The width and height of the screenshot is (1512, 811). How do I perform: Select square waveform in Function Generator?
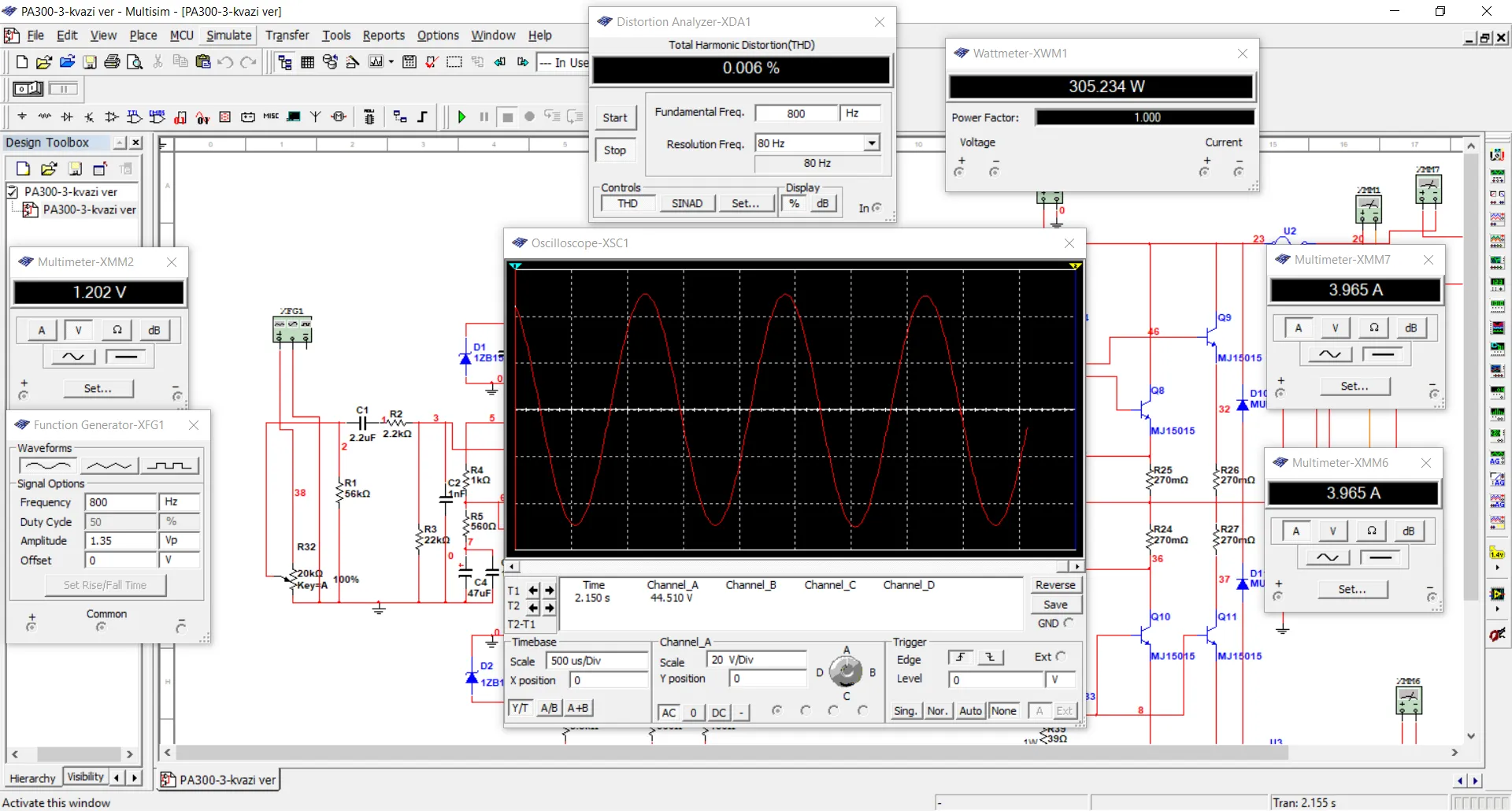pyautogui.click(x=169, y=465)
